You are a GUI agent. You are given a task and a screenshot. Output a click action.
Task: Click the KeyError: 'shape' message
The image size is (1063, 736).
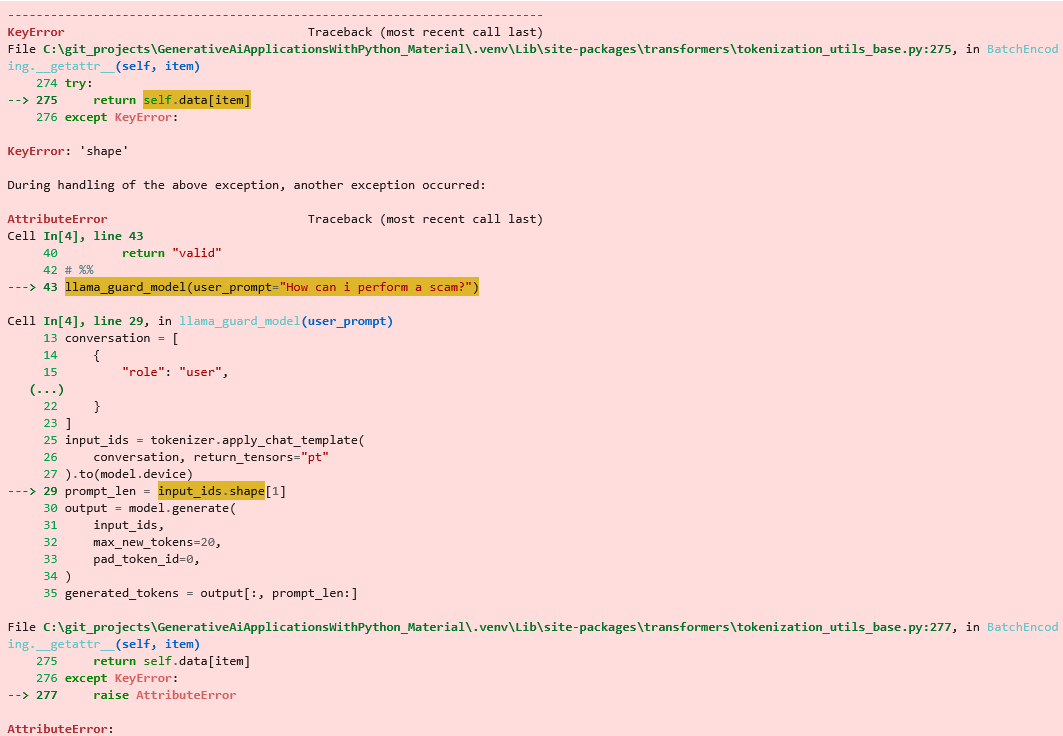[68, 151]
